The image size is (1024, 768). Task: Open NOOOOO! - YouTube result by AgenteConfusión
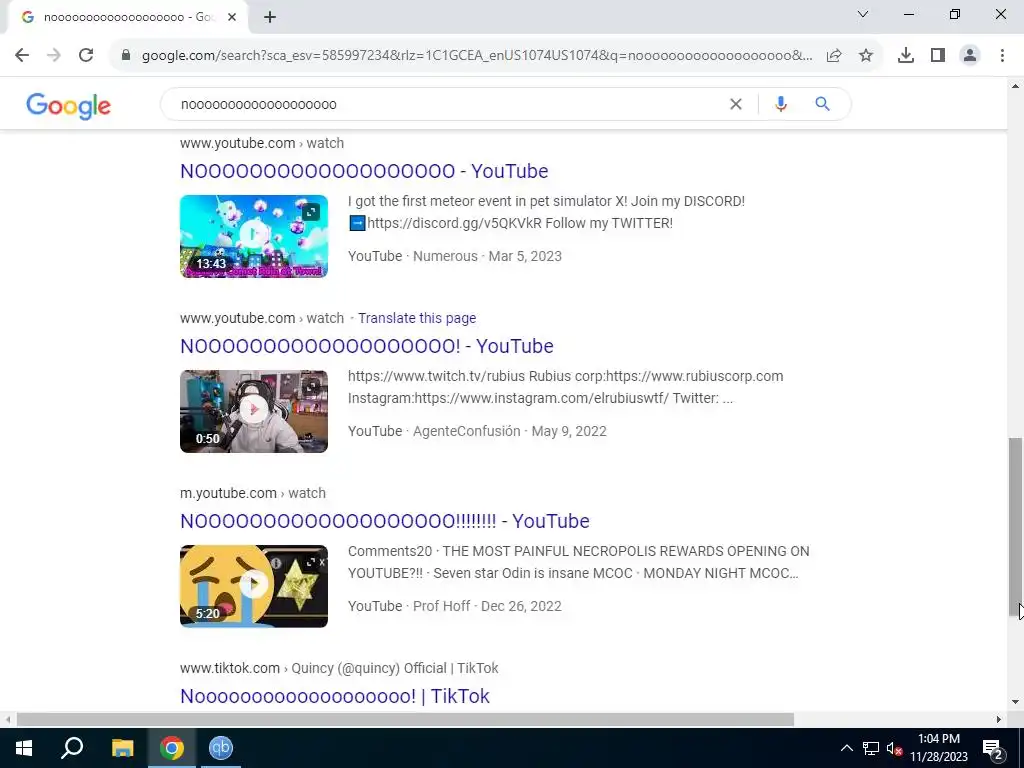coord(366,346)
